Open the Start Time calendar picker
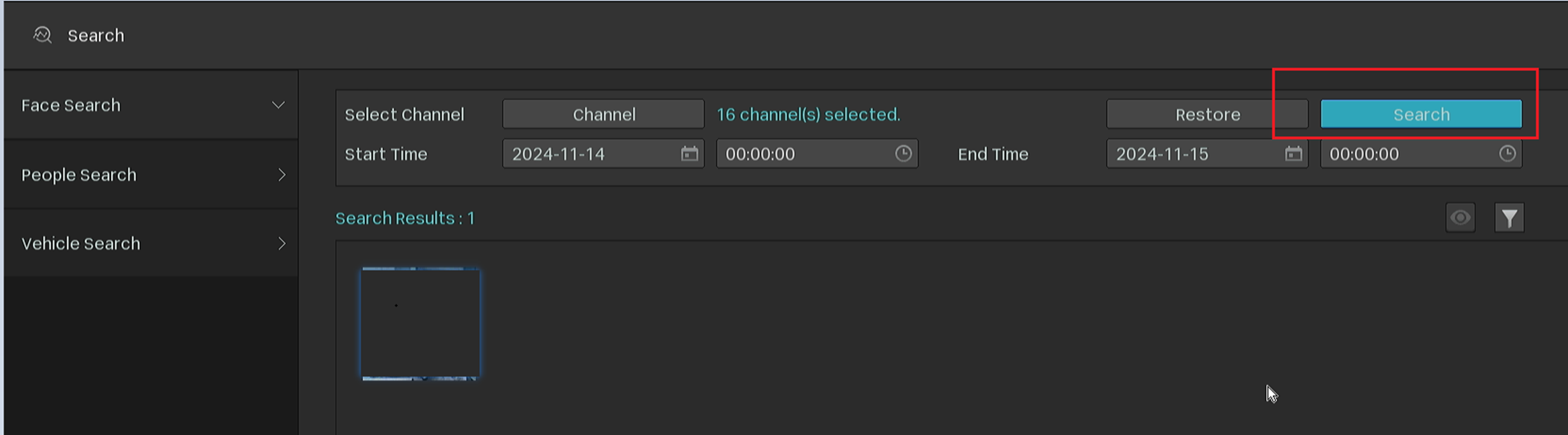Viewport: 1568px width, 435px height. click(x=689, y=154)
